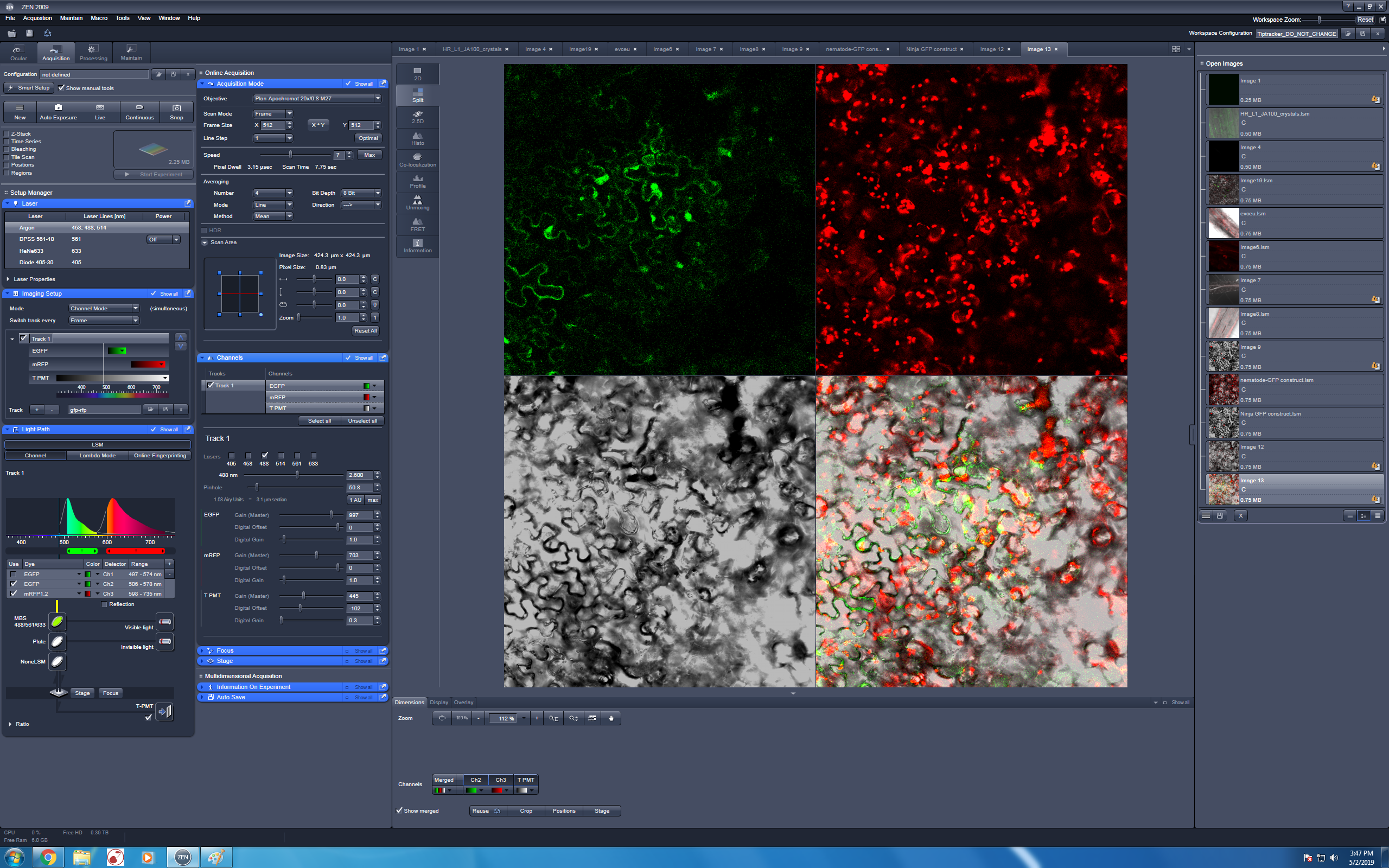Open the Profile view
This screenshot has width=1389, height=868.
pyautogui.click(x=417, y=181)
